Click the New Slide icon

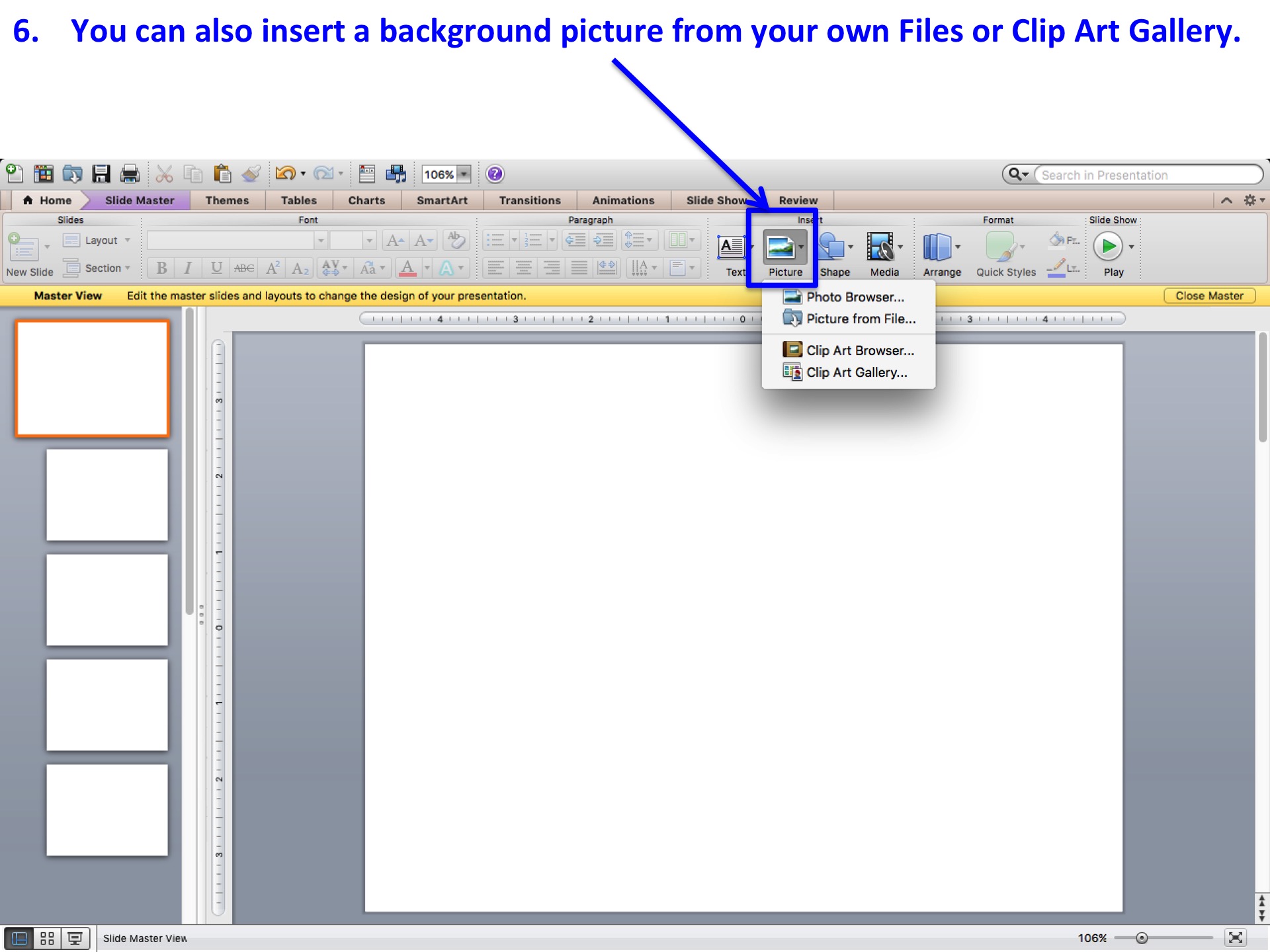[x=23, y=247]
